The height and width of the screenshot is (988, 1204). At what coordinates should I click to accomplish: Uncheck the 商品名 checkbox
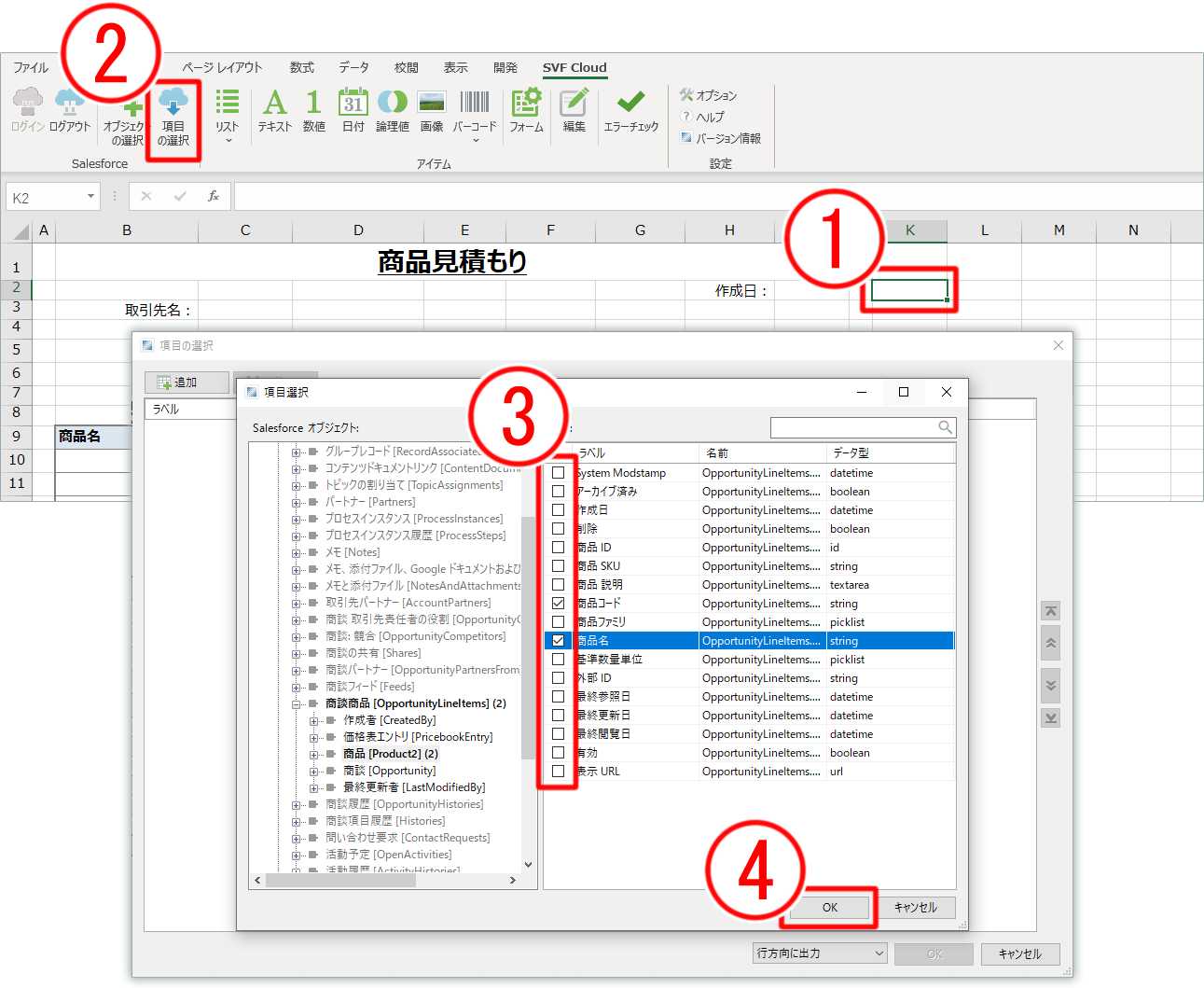558,641
